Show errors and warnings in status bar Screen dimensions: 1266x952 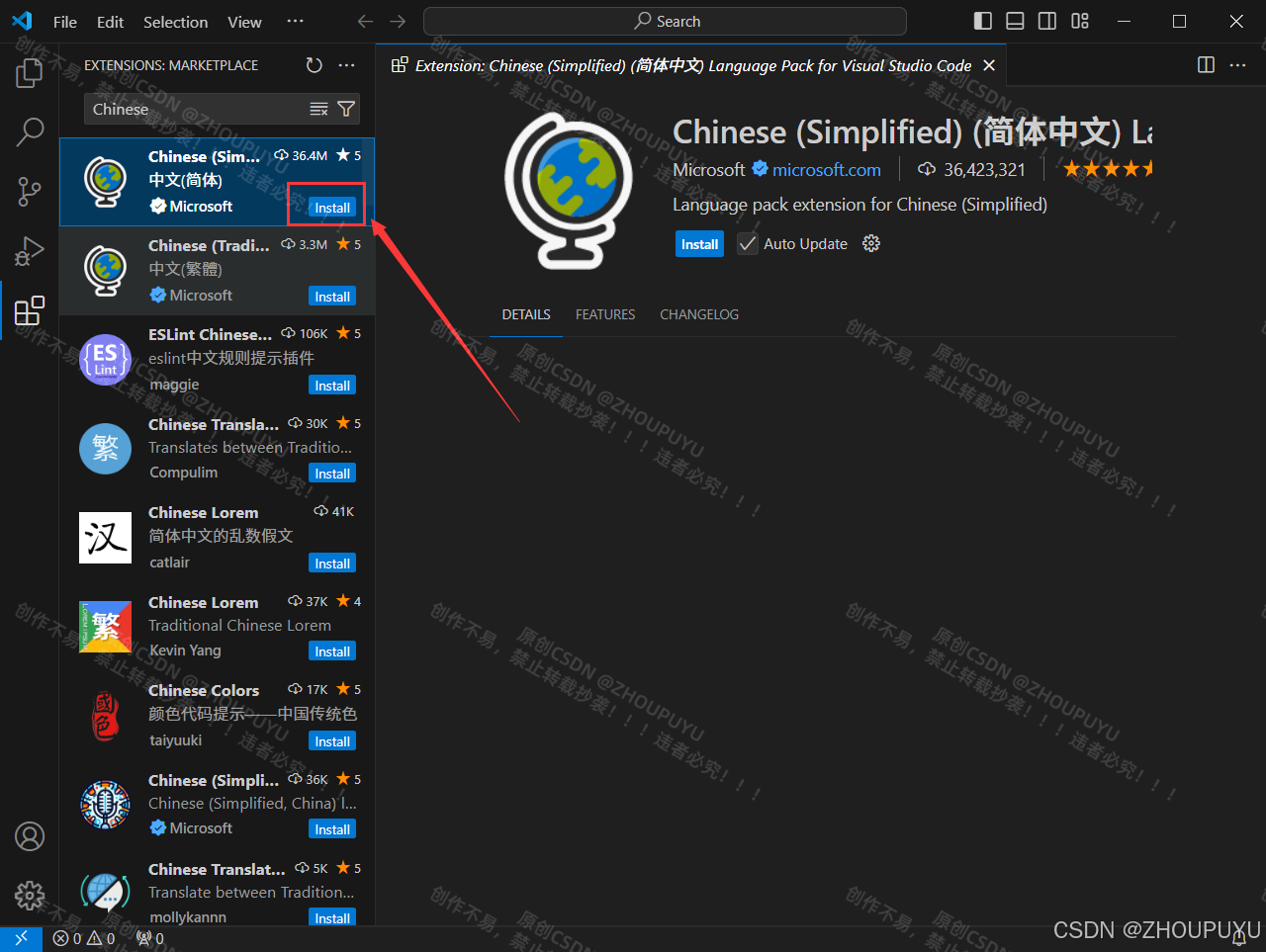click(x=84, y=939)
